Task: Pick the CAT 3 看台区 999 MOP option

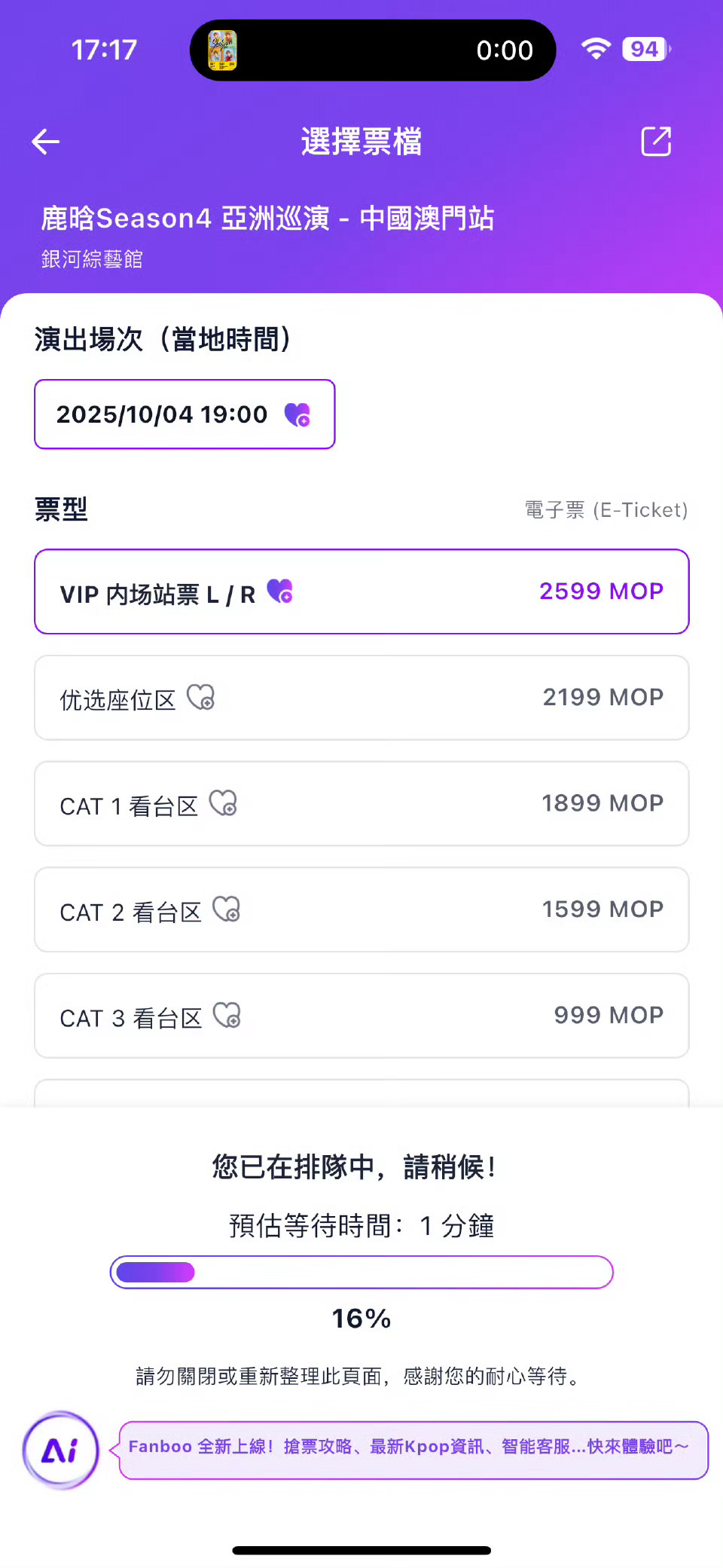Action: (x=361, y=1016)
